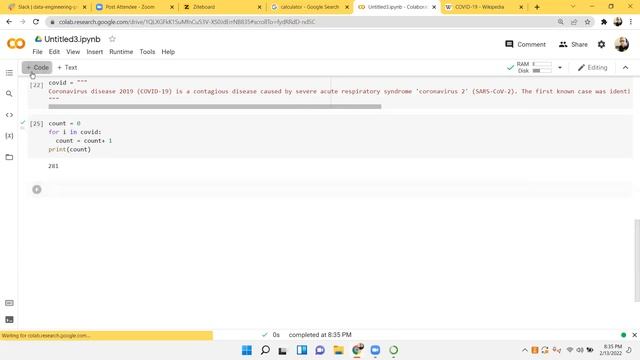
Task: Open the View menu
Action: tap(73, 52)
